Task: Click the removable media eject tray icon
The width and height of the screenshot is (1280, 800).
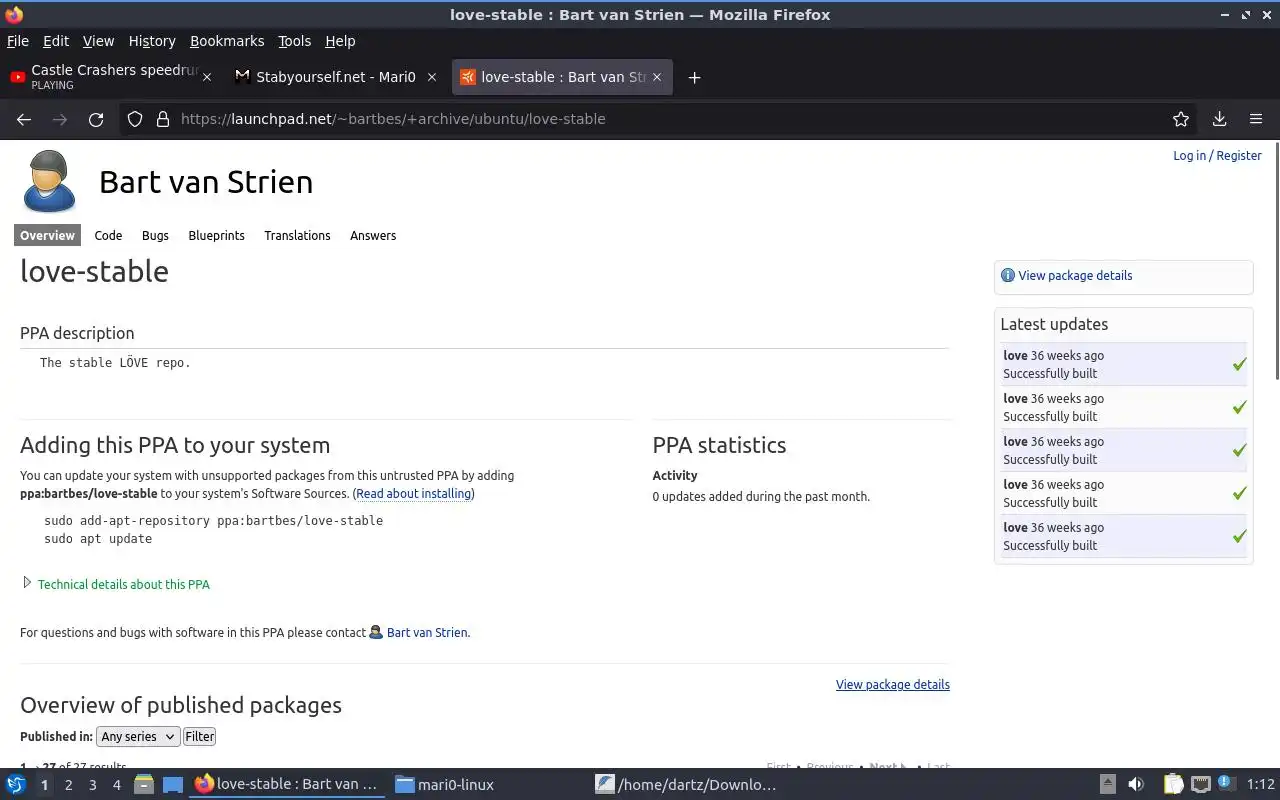Action: [1107, 784]
